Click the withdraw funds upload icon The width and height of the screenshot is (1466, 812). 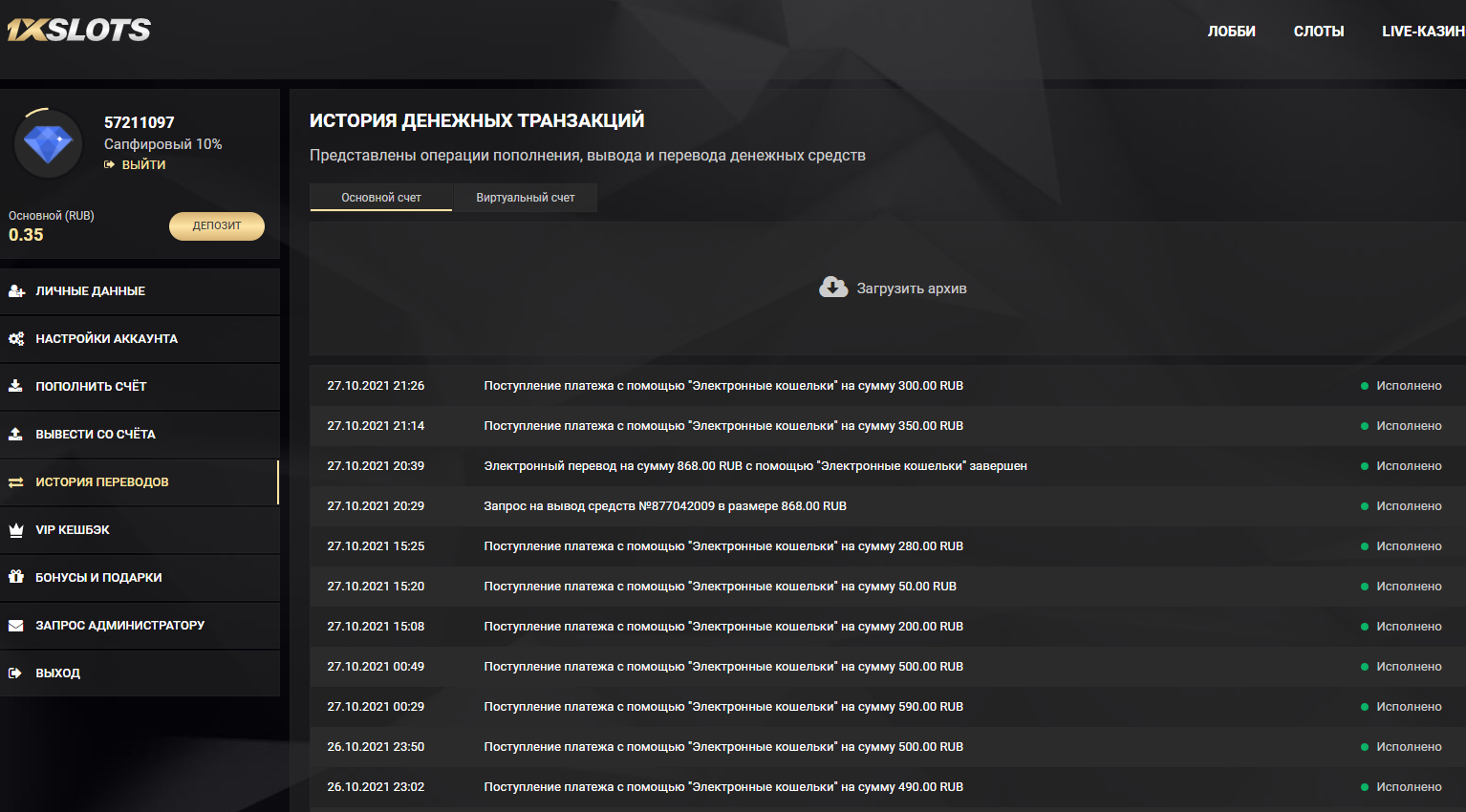(16, 435)
